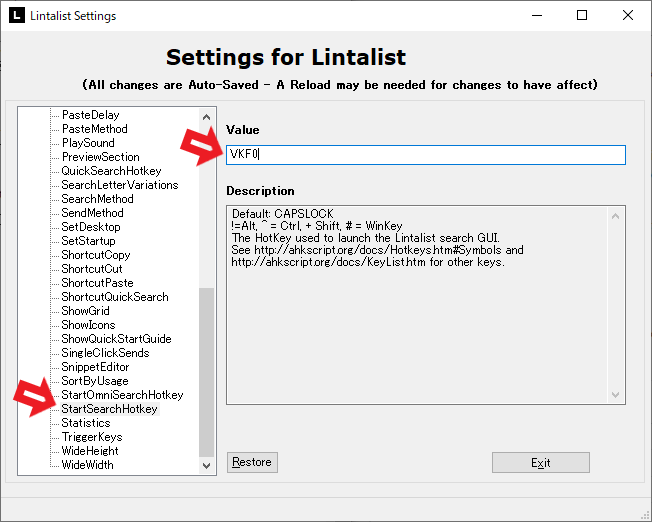The width and height of the screenshot is (652, 522).
Task: Click the settings tree scrollbar thumb
Action: (x=207, y=373)
